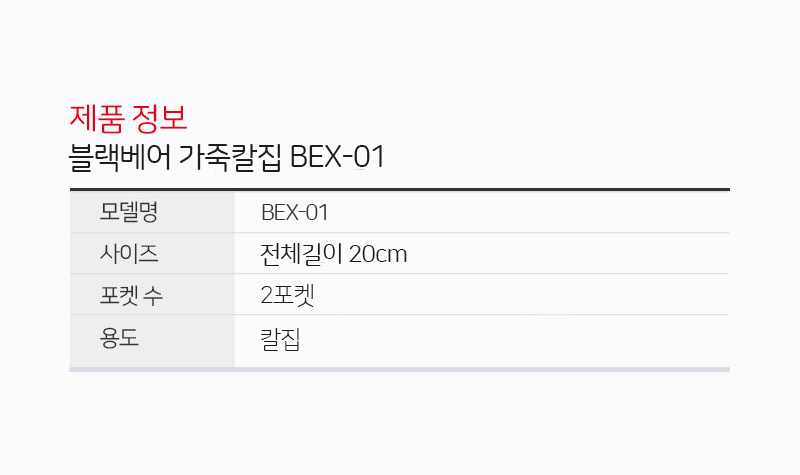Select the 전체길이 text in the size row
The height and width of the screenshot is (475, 800).
[x=301, y=254]
